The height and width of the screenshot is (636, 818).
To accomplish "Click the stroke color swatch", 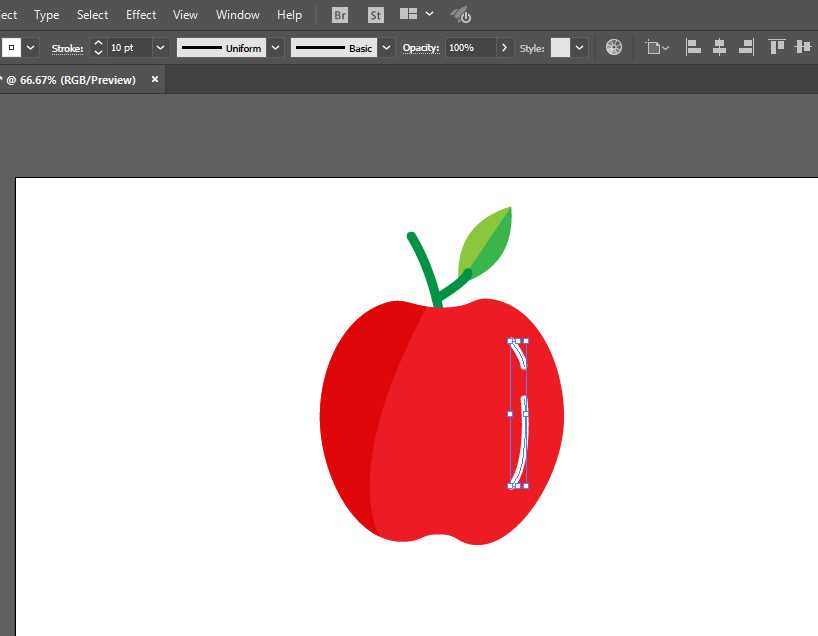I will click(11, 48).
